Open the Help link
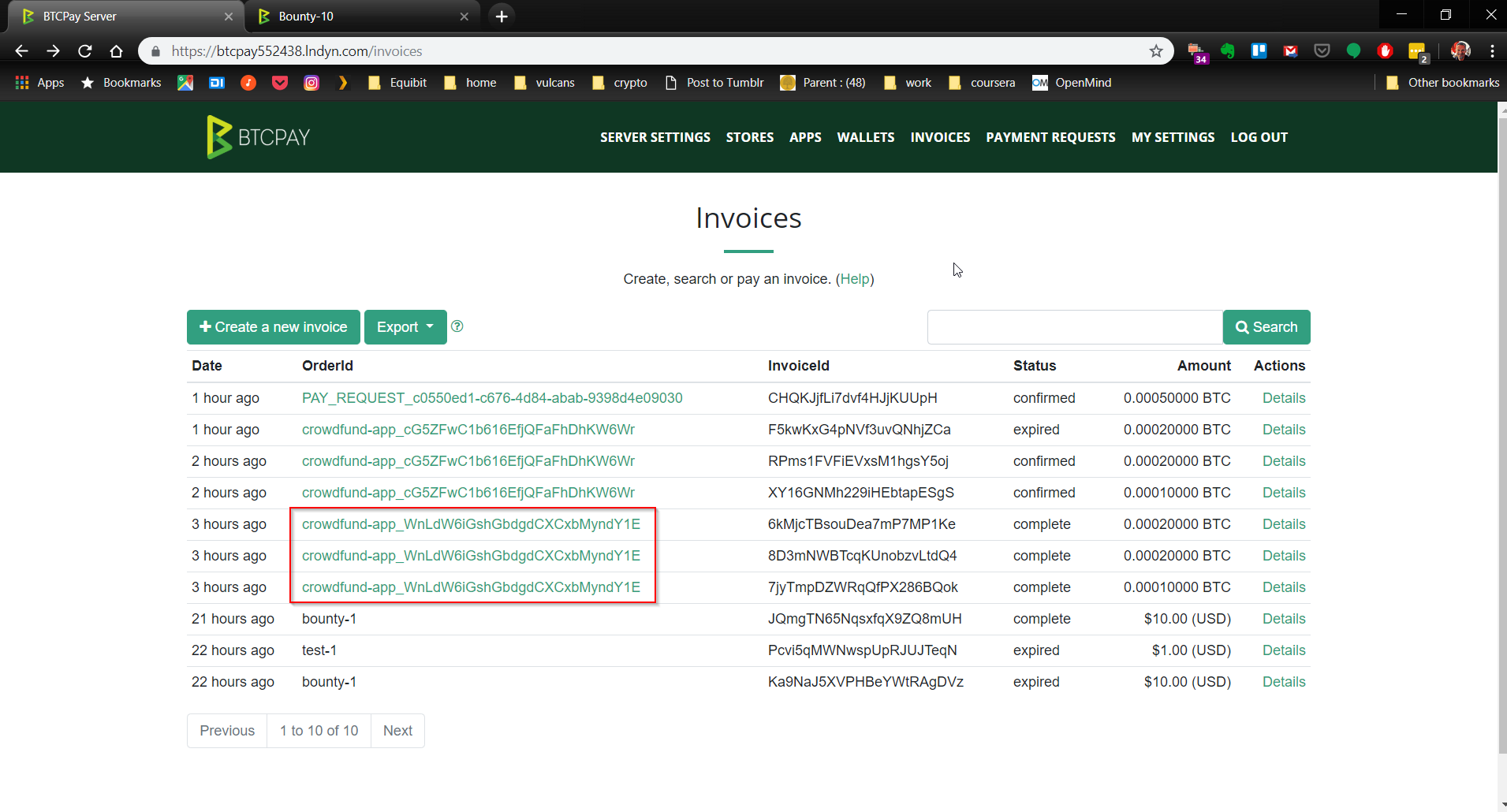Viewport: 1507px width, 812px height. click(855, 279)
